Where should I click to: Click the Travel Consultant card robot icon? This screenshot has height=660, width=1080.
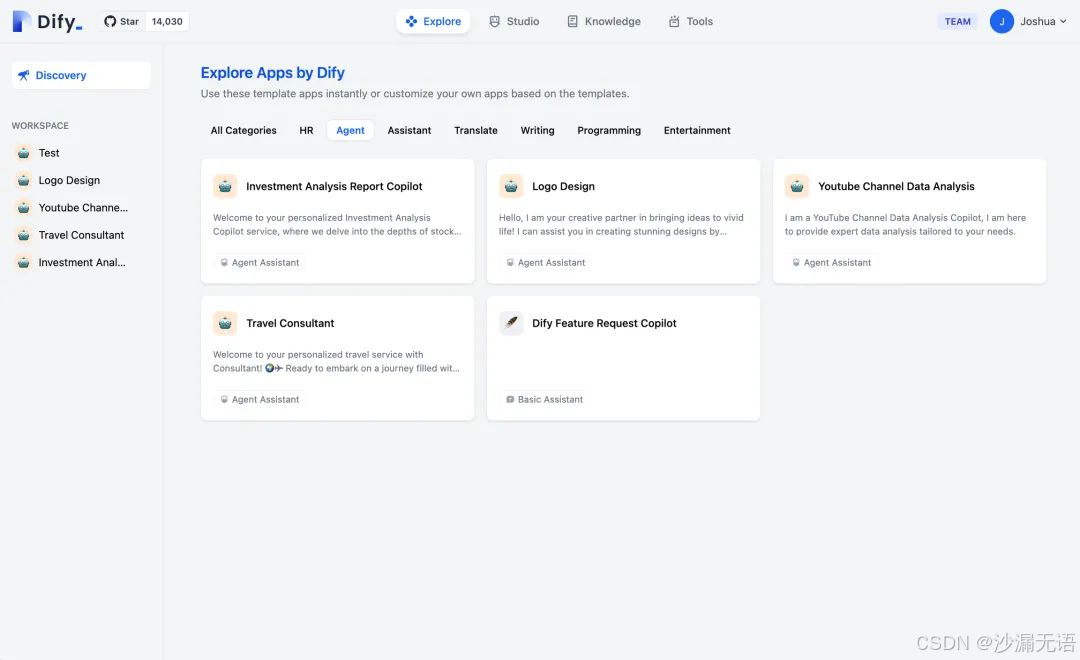(x=225, y=323)
